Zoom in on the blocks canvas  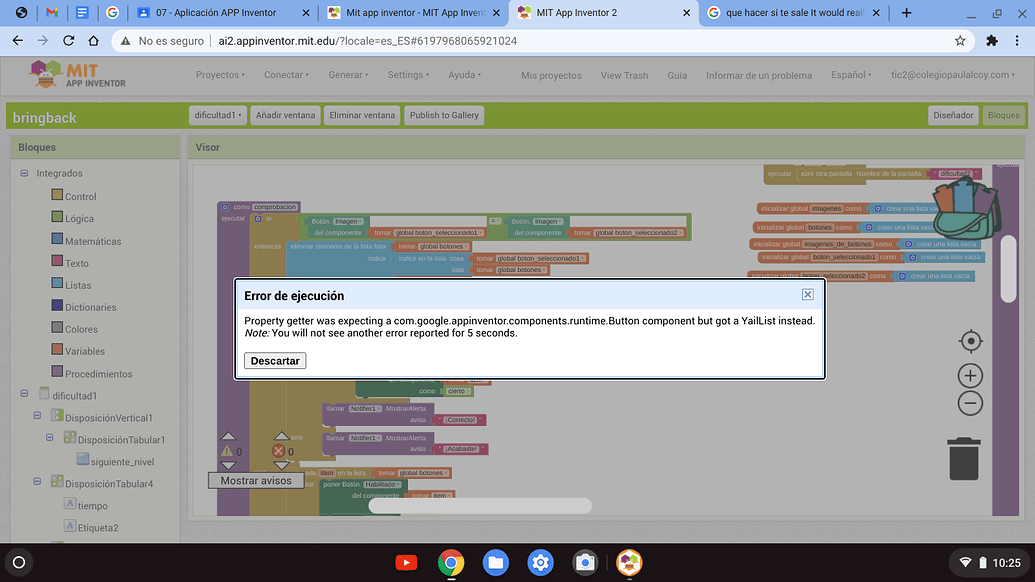click(970, 375)
